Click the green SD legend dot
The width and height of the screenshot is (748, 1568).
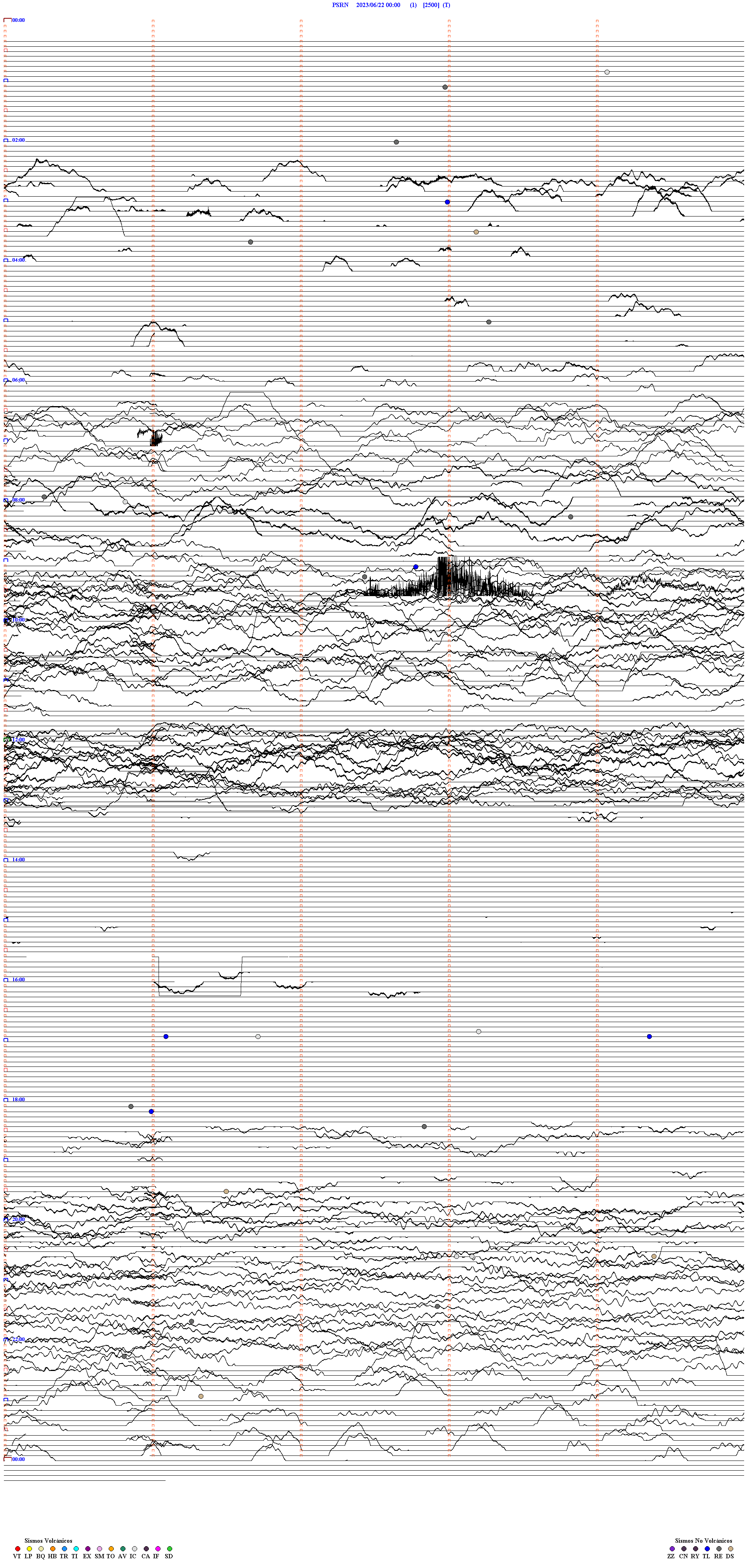(x=170, y=1549)
